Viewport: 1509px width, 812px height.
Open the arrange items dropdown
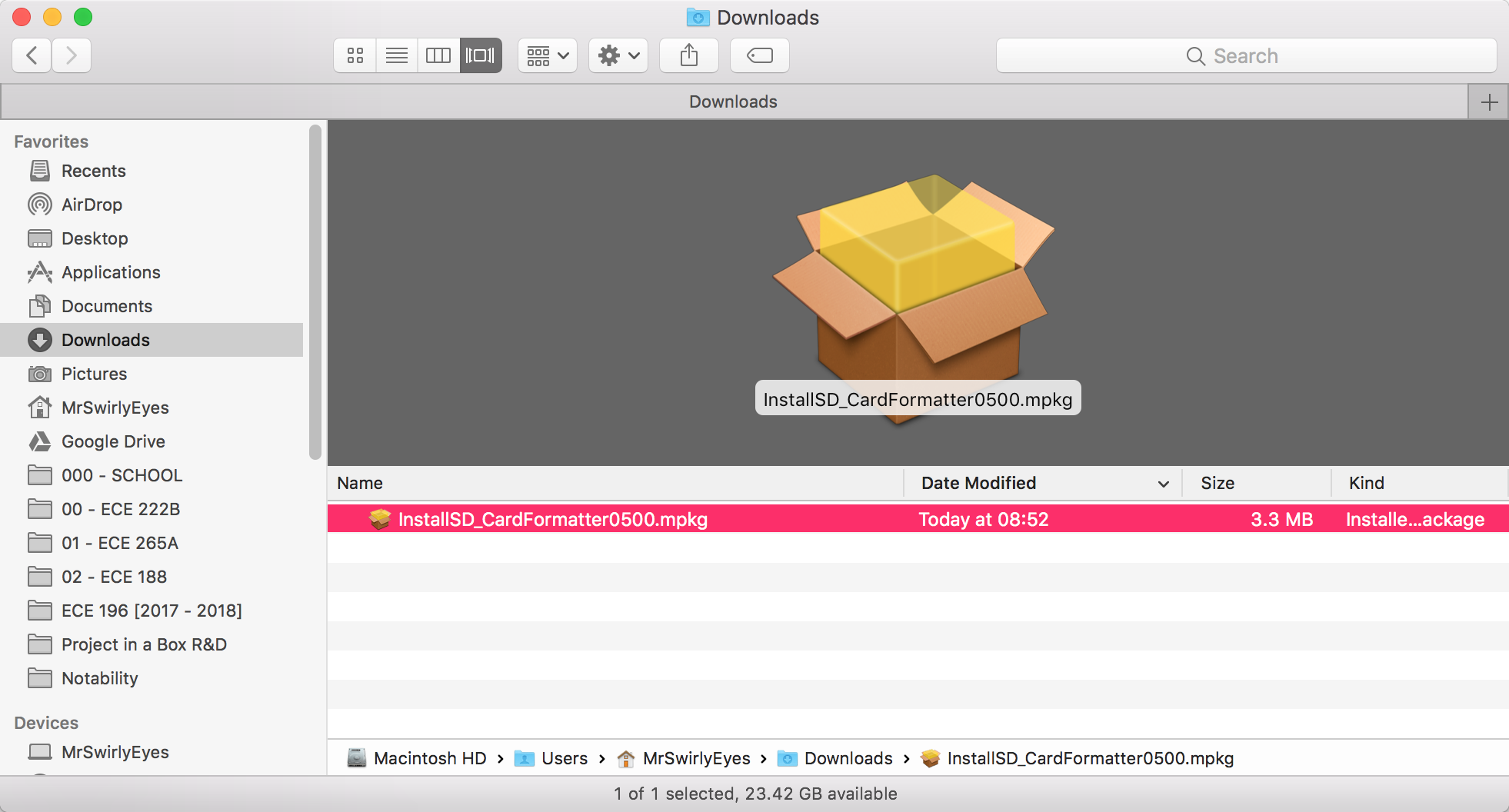pyautogui.click(x=548, y=55)
